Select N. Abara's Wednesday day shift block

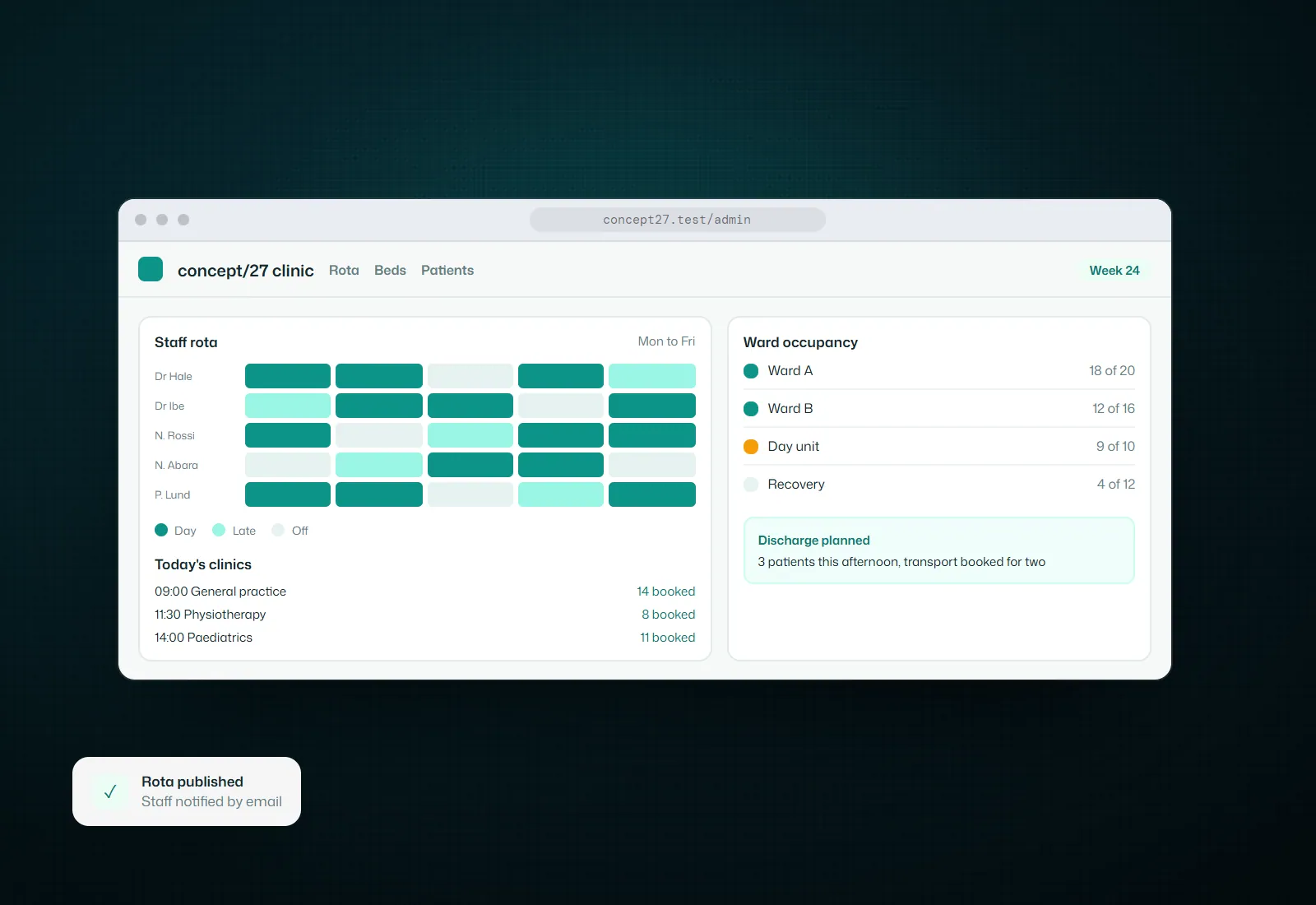(470, 465)
